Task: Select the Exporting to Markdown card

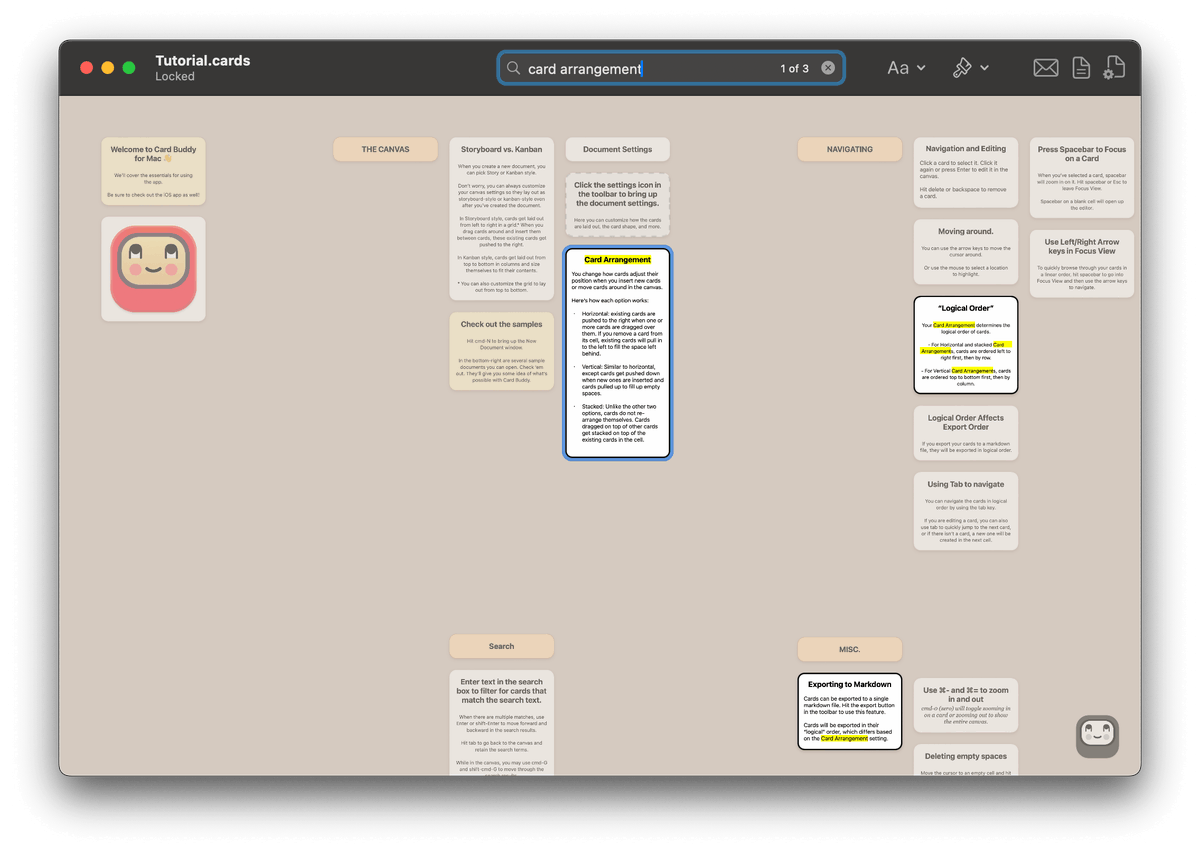Action: click(x=849, y=711)
